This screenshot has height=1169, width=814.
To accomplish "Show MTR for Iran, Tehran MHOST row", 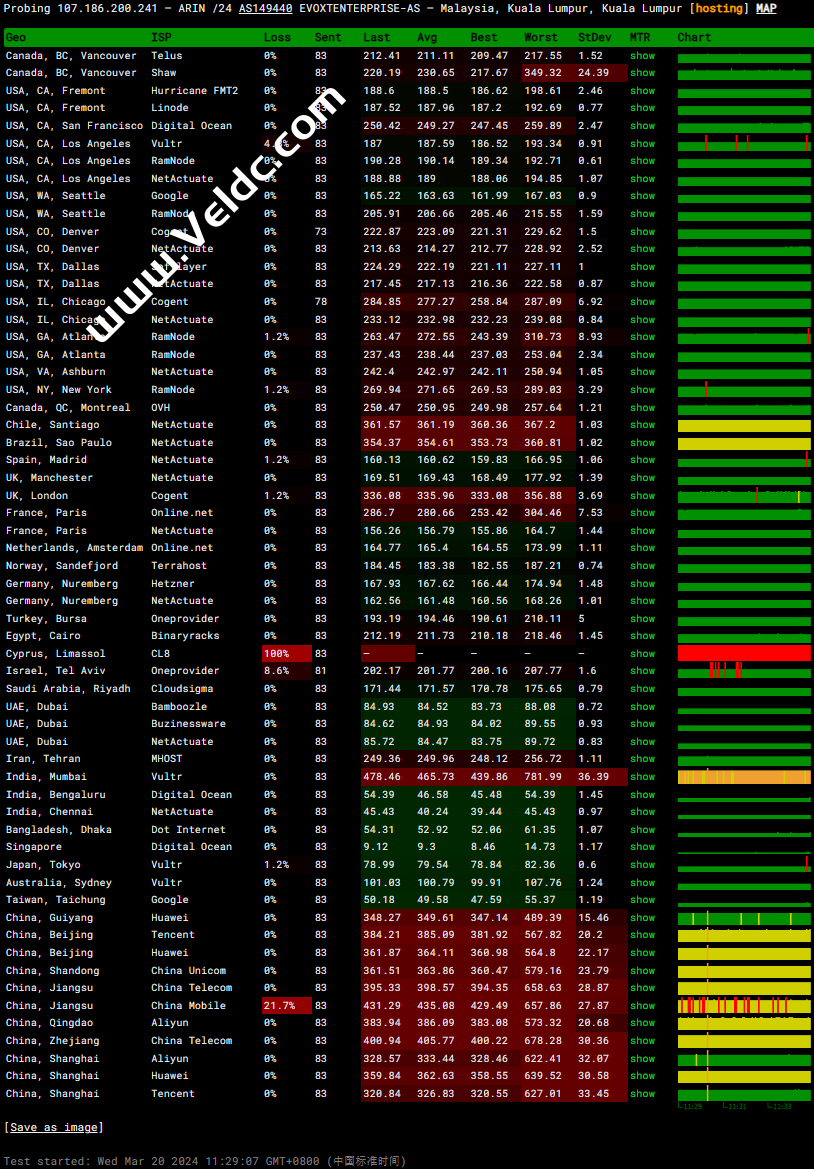I will (643, 758).
